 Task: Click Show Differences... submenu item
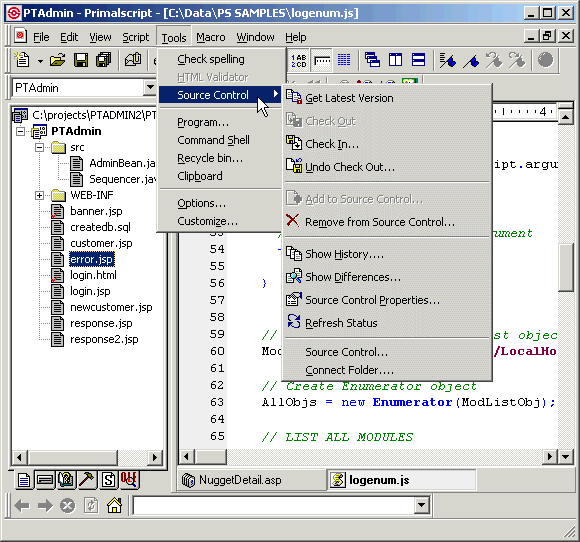click(388, 277)
